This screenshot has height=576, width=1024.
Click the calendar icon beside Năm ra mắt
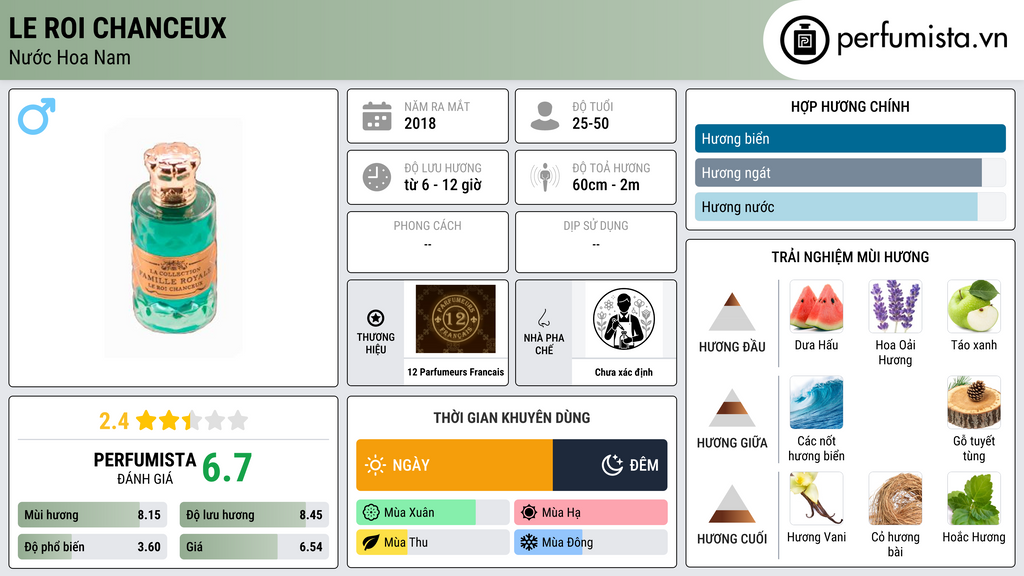pos(377,116)
